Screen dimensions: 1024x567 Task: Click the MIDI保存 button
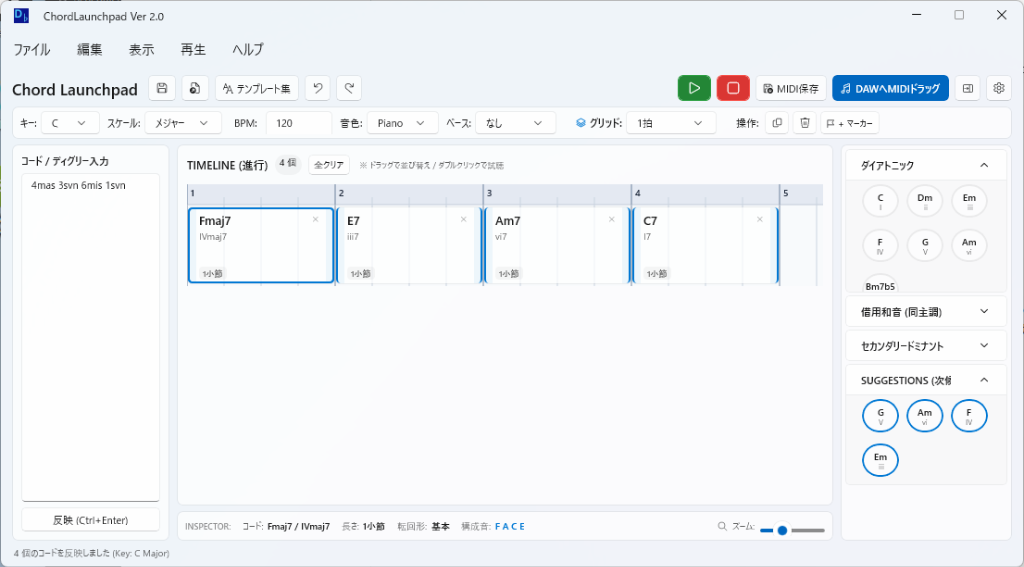(791, 88)
